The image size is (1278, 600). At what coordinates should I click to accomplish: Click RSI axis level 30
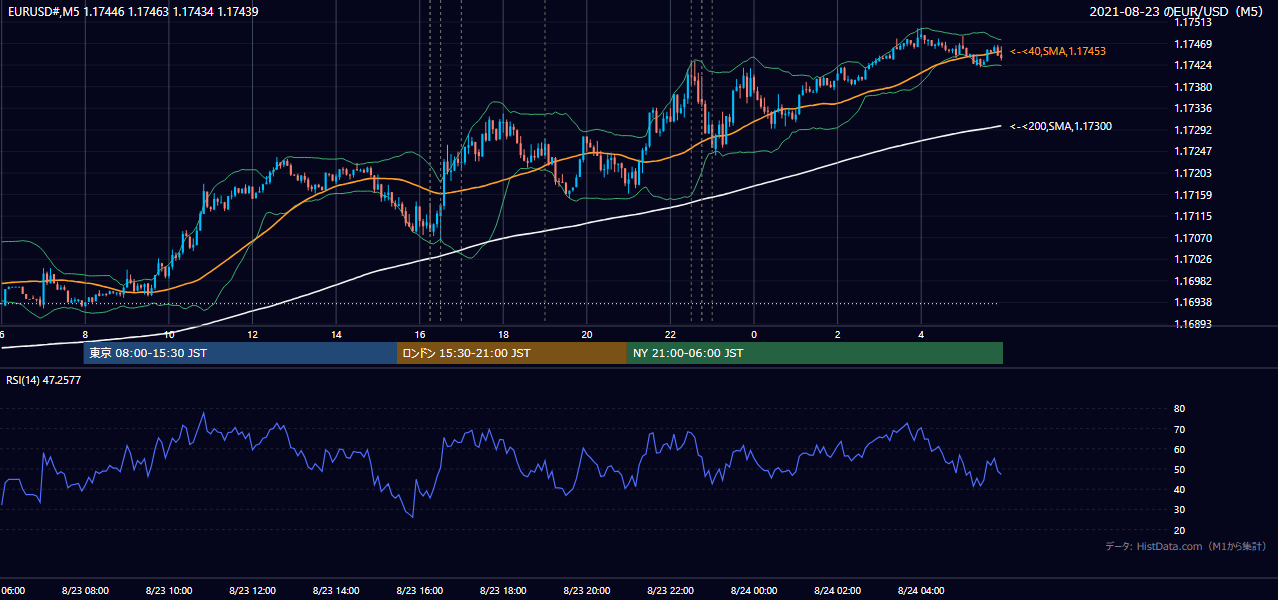coord(1179,510)
